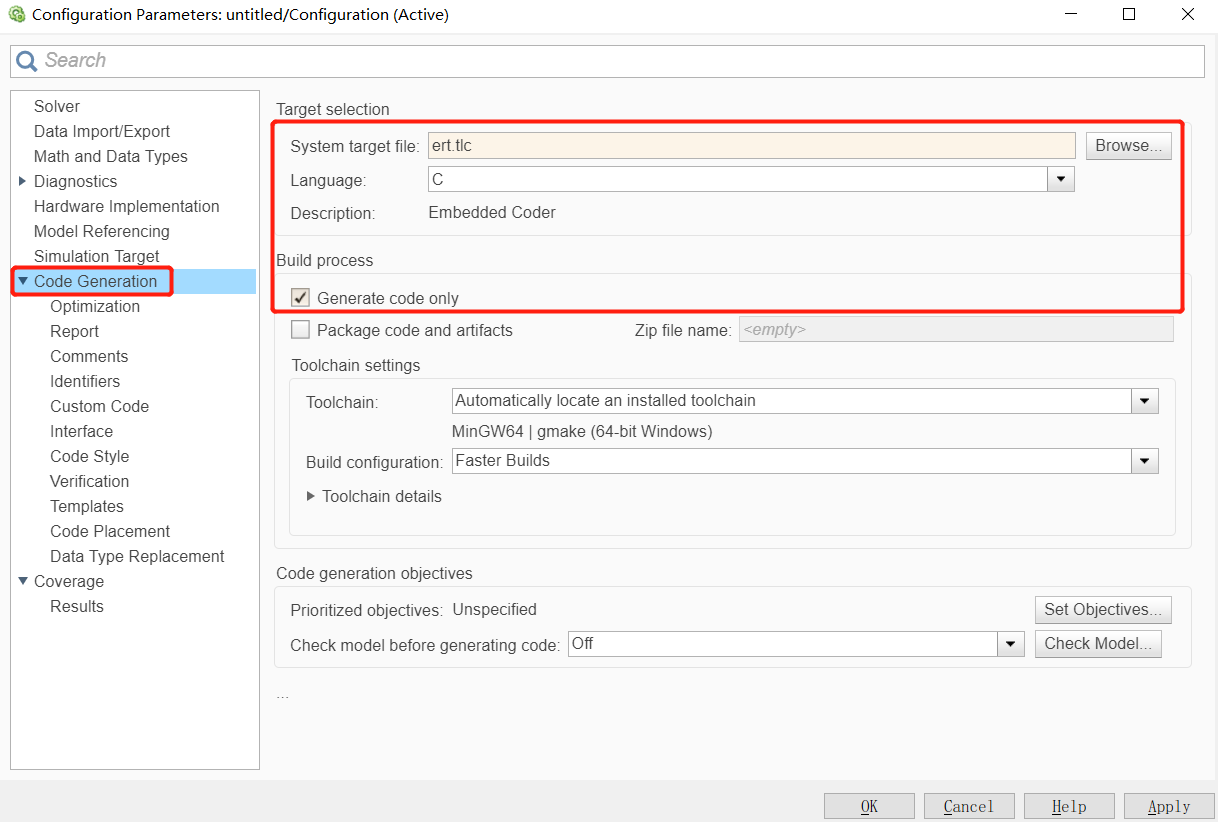Open the Code Style subpane
The height and width of the screenshot is (822, 1218).
pos(90,456)
